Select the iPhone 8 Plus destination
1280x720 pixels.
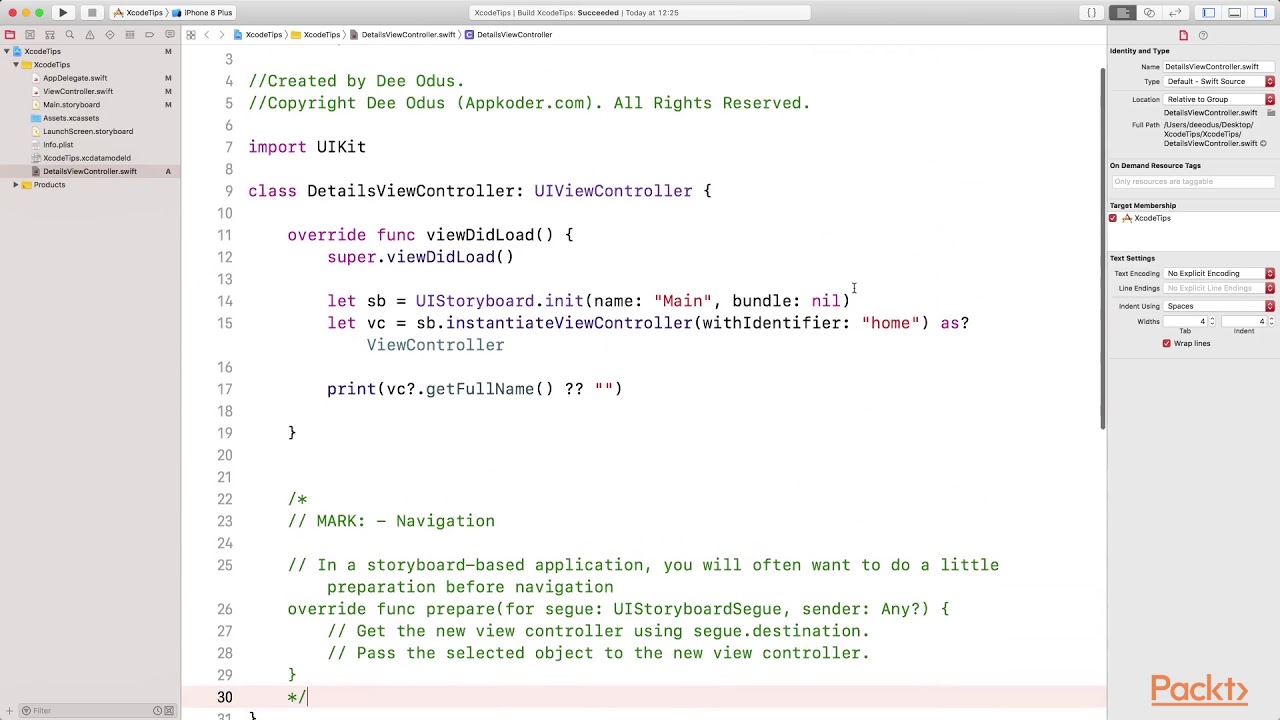(x=203, y=13)
